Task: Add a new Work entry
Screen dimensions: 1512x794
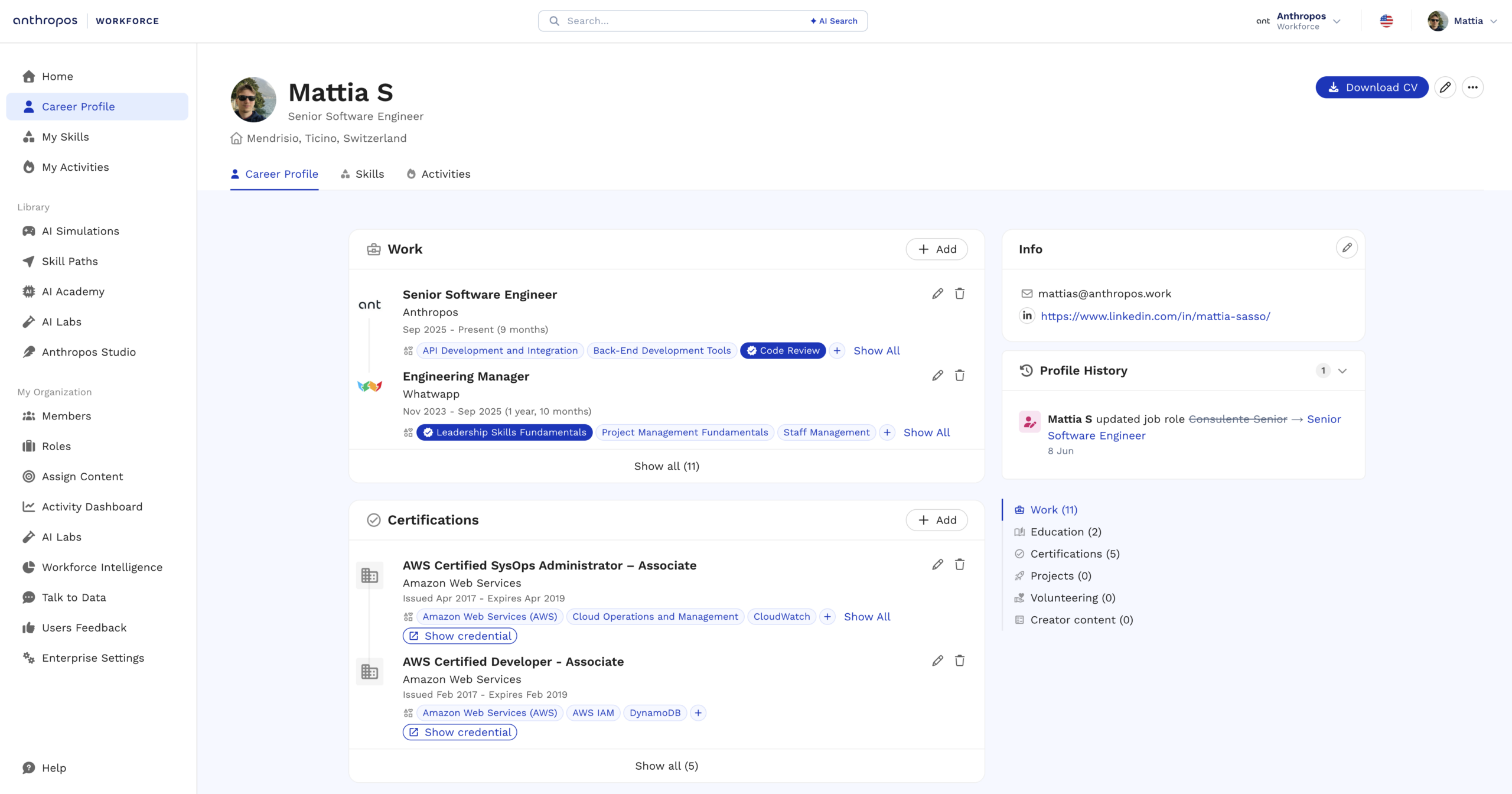Action: point(937,249)
